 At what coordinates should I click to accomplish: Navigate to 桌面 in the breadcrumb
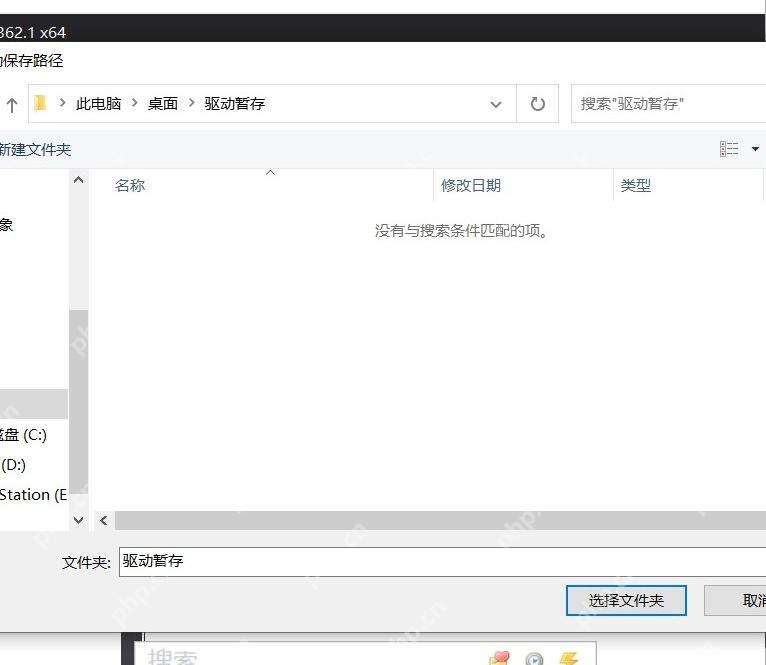(x=163, y=104)
